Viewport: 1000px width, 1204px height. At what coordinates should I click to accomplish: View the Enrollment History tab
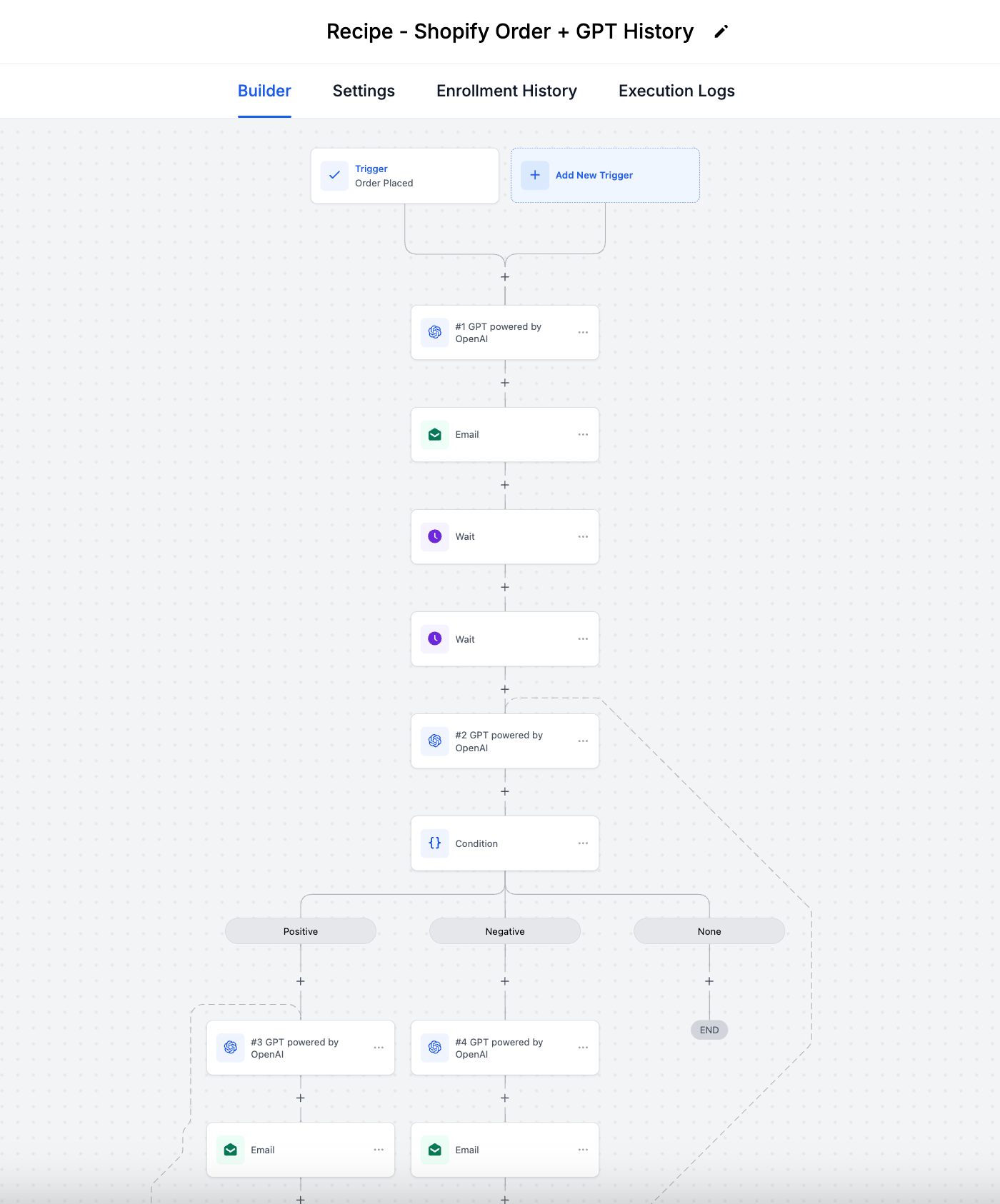506,91
